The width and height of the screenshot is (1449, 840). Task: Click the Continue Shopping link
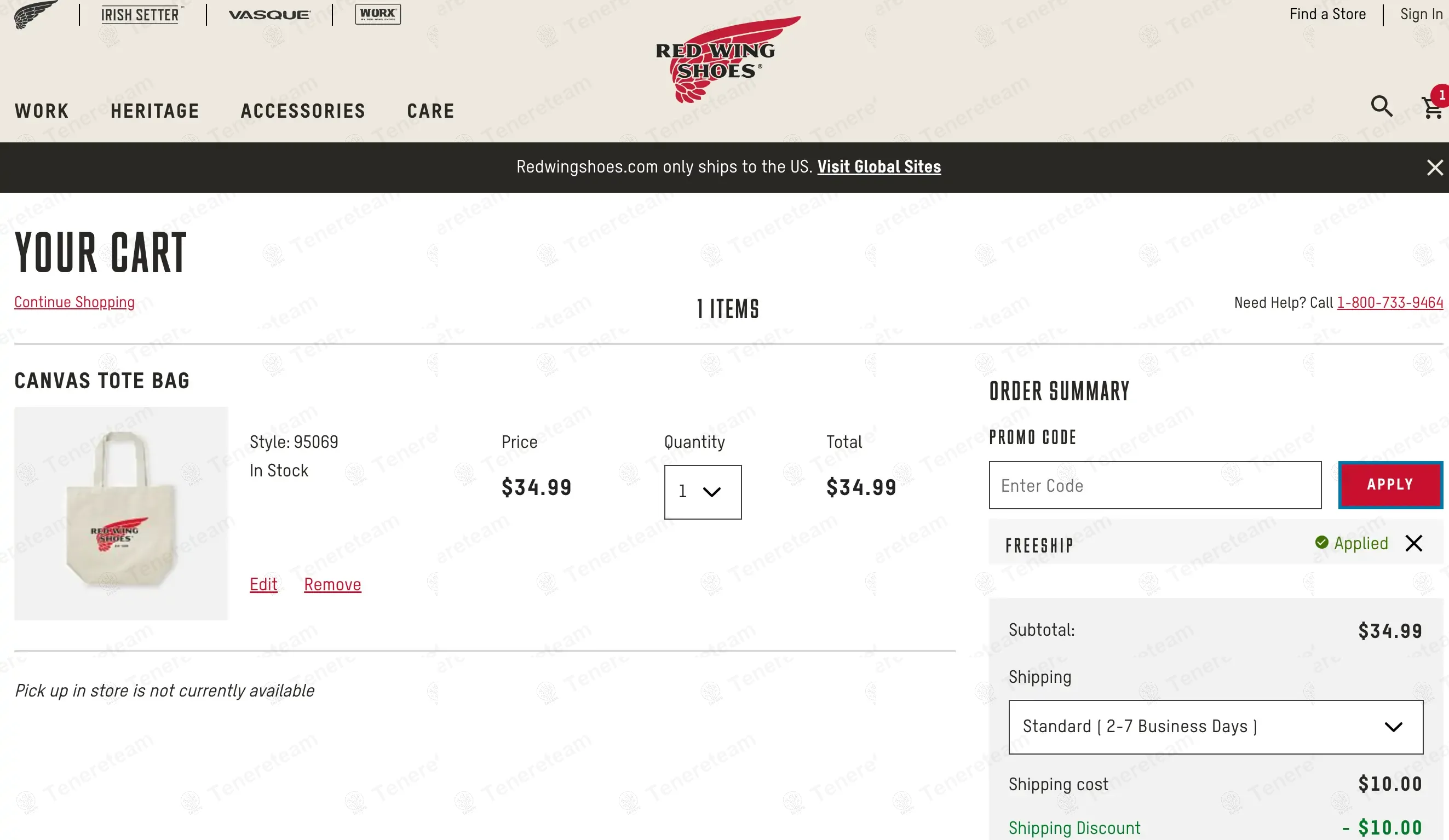pyautogui.click(x=74, y=302)
